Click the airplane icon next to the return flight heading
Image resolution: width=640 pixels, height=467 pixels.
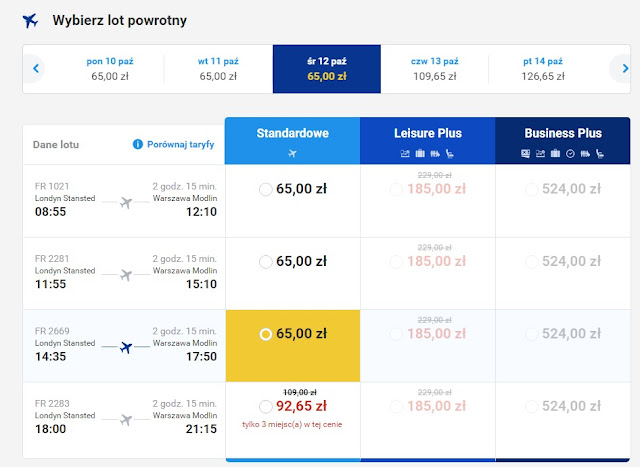click(x=30, y=20)
